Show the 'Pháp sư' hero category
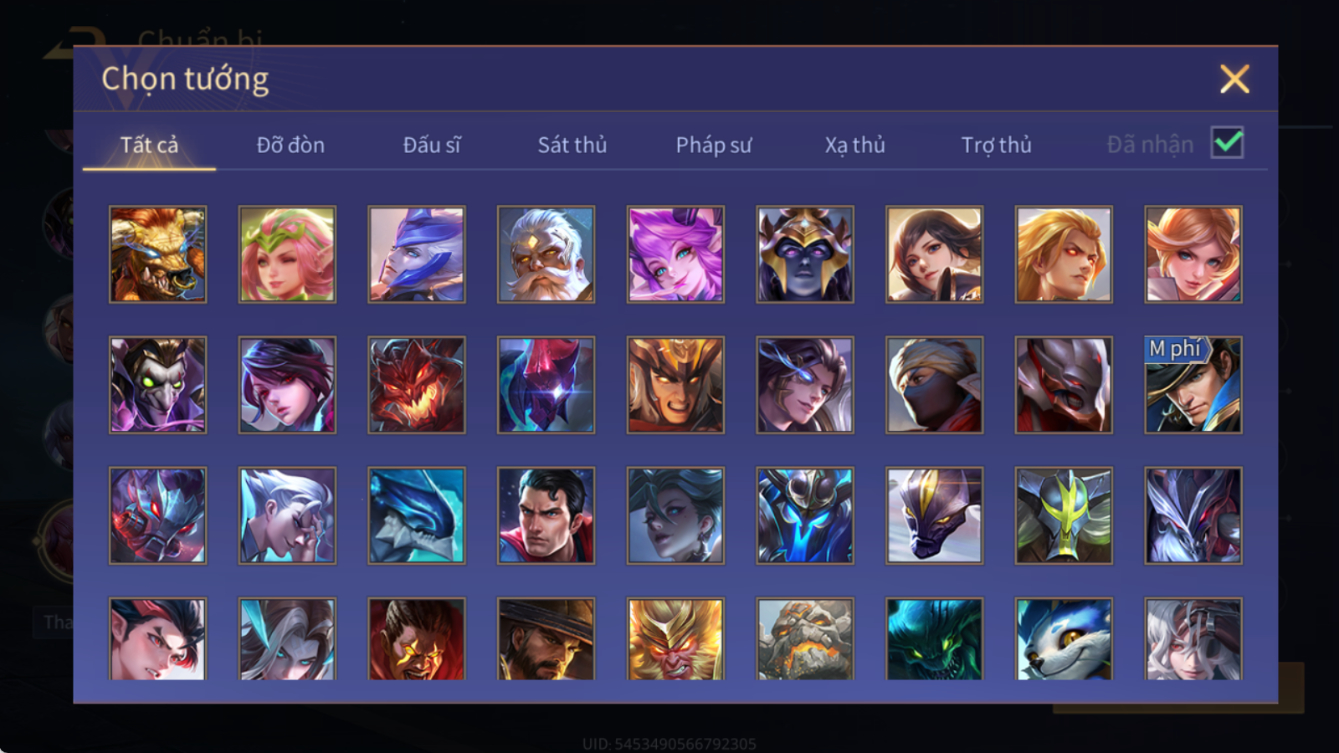 pyautogui.click(x=713, y=145)
